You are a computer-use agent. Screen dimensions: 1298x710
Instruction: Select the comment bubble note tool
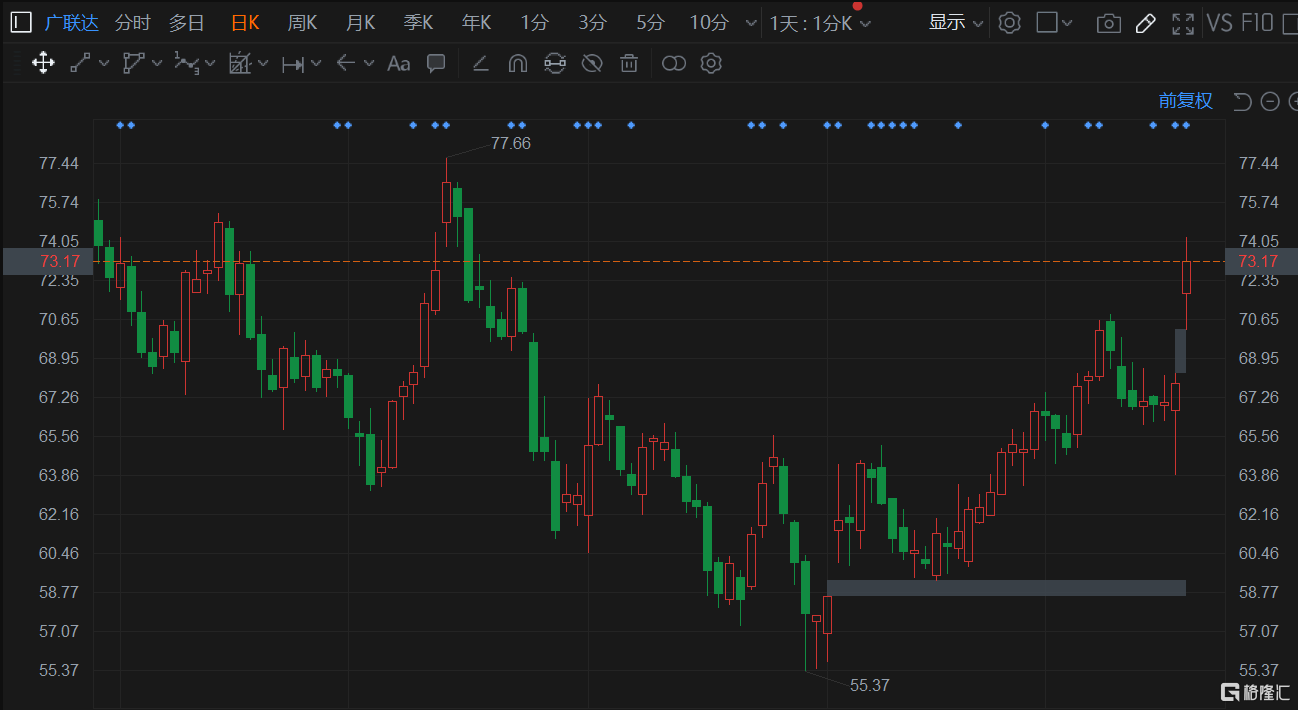436,64
